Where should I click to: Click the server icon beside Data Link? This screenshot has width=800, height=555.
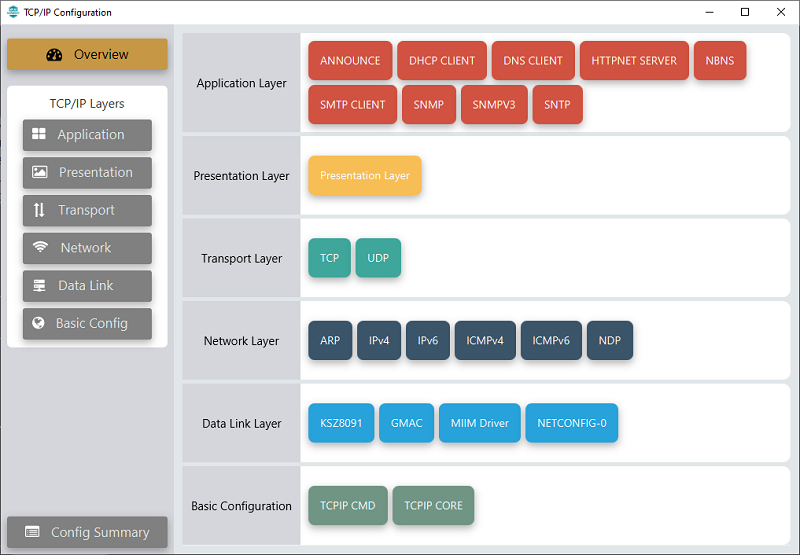coord(40,286)
